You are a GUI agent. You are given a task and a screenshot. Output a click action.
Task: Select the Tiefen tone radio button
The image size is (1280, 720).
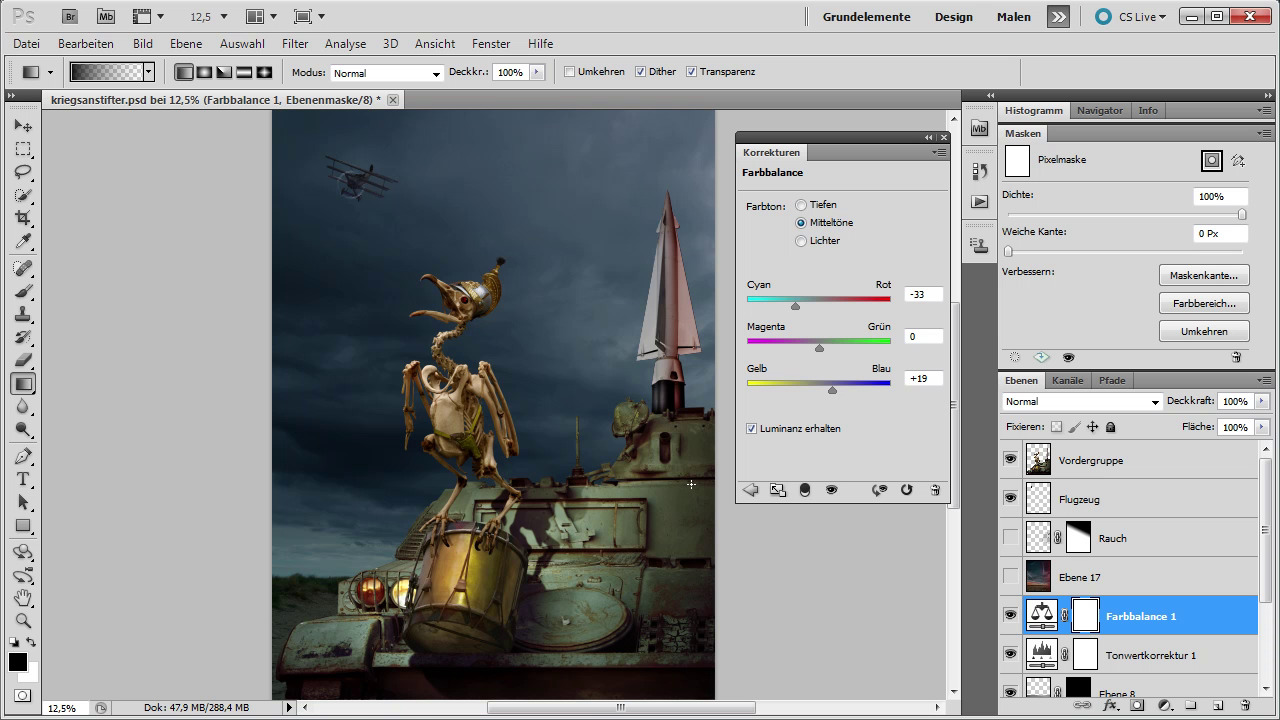coord(801,205)
